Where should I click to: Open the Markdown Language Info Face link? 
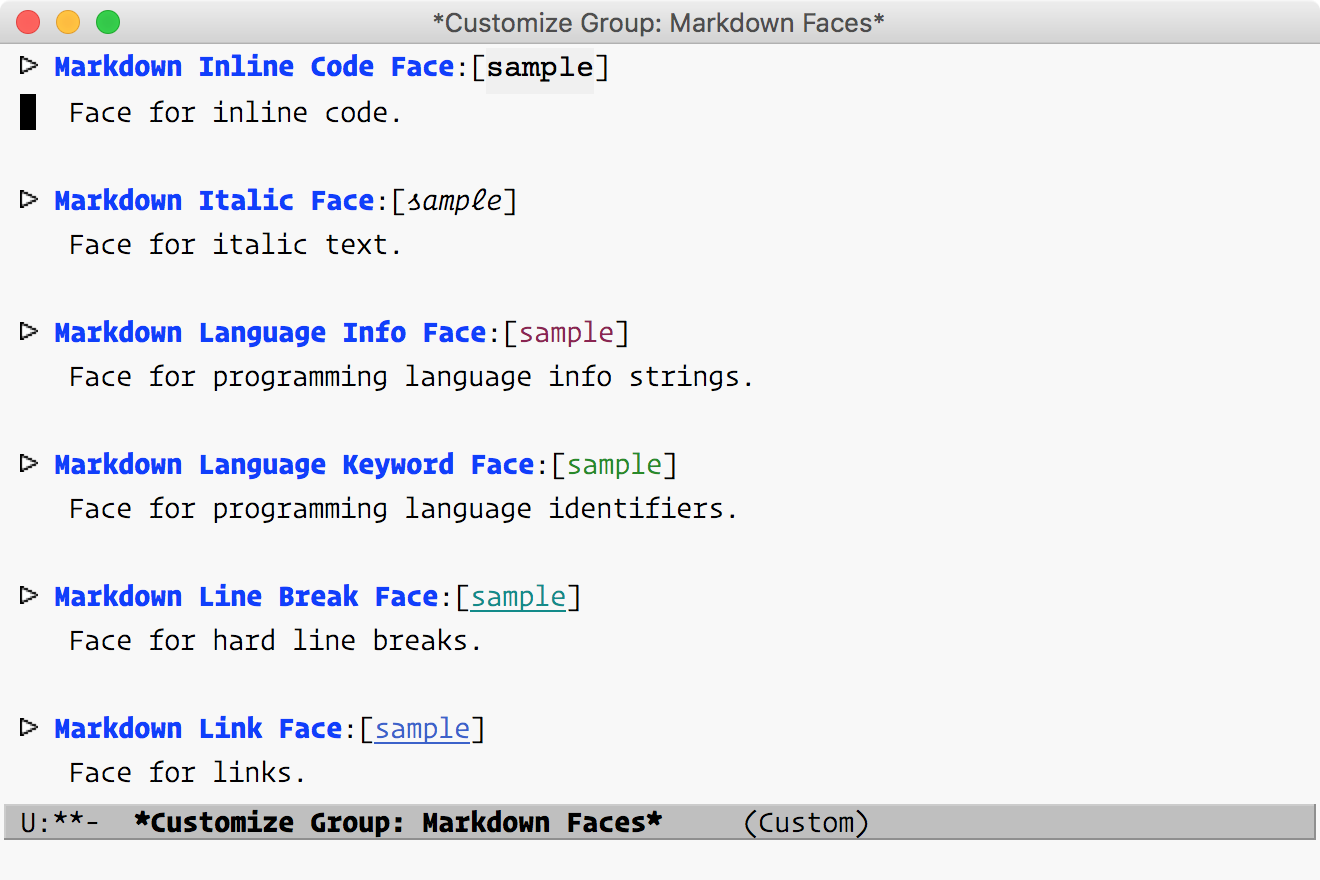tap(270, 332)
